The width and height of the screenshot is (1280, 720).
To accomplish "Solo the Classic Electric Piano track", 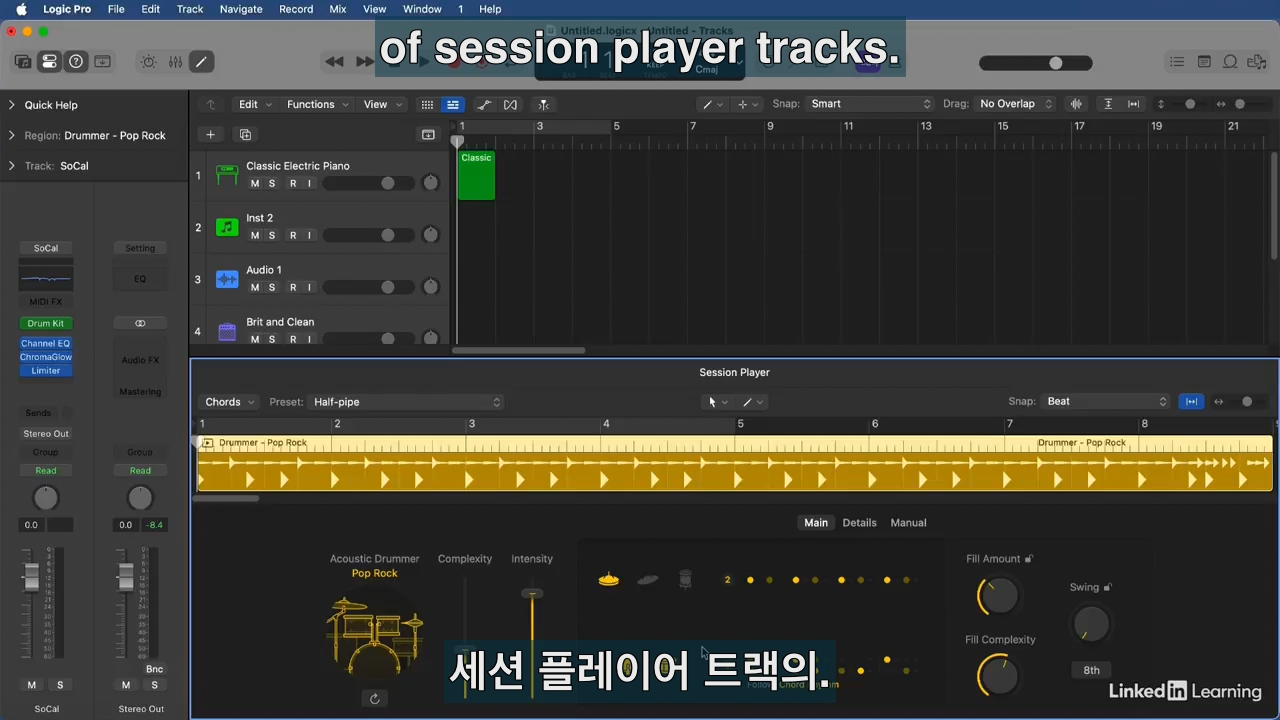I will [272, 183].
